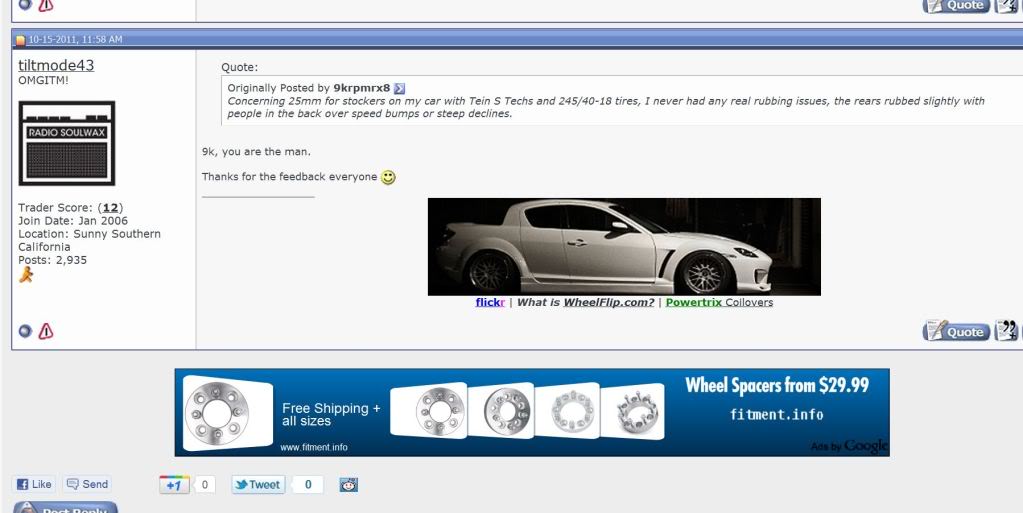
Task: Click the post timestamp 10-15-2011, 11:58 AM
Action: click(x=75, y=40)
